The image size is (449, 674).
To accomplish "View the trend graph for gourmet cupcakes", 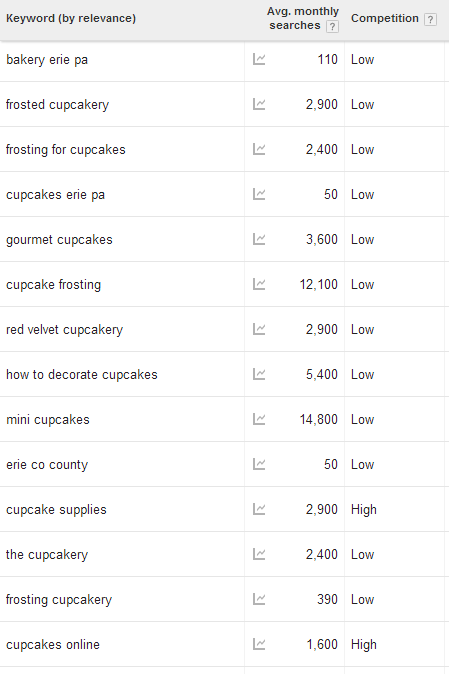I will click(259, 239).
